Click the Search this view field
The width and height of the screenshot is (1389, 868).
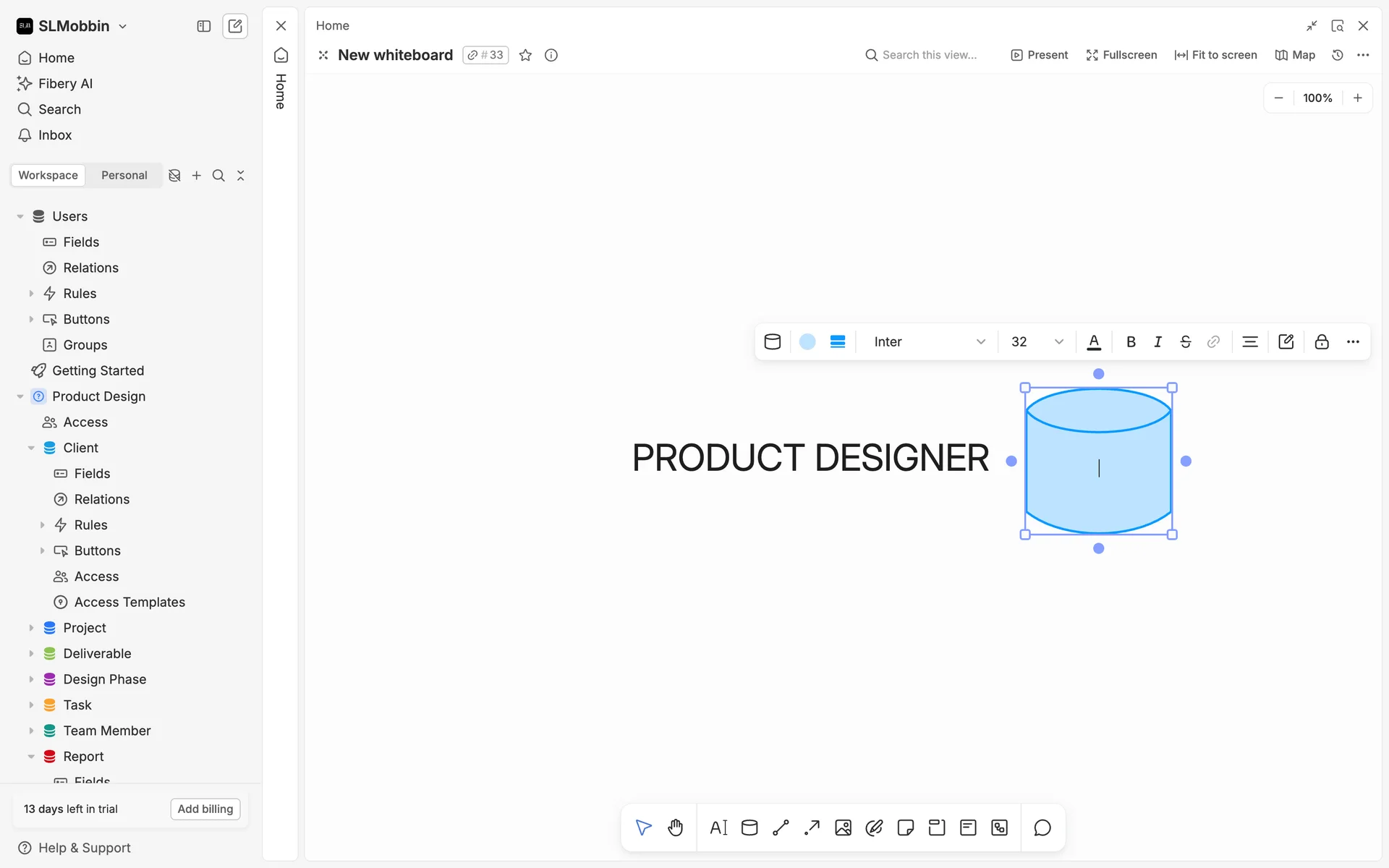pos(929,55)
